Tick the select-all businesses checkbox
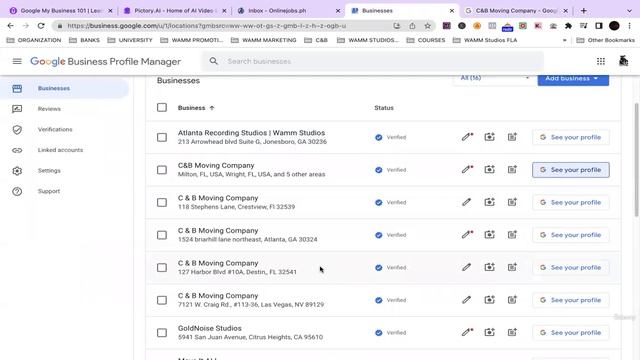 (x=162, y=107)
